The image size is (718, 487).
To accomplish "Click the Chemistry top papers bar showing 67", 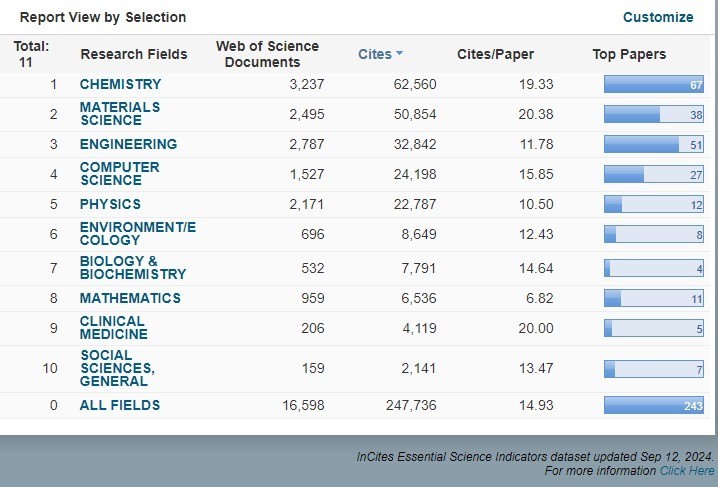I will pyautogui.click(x=653, y=84).
